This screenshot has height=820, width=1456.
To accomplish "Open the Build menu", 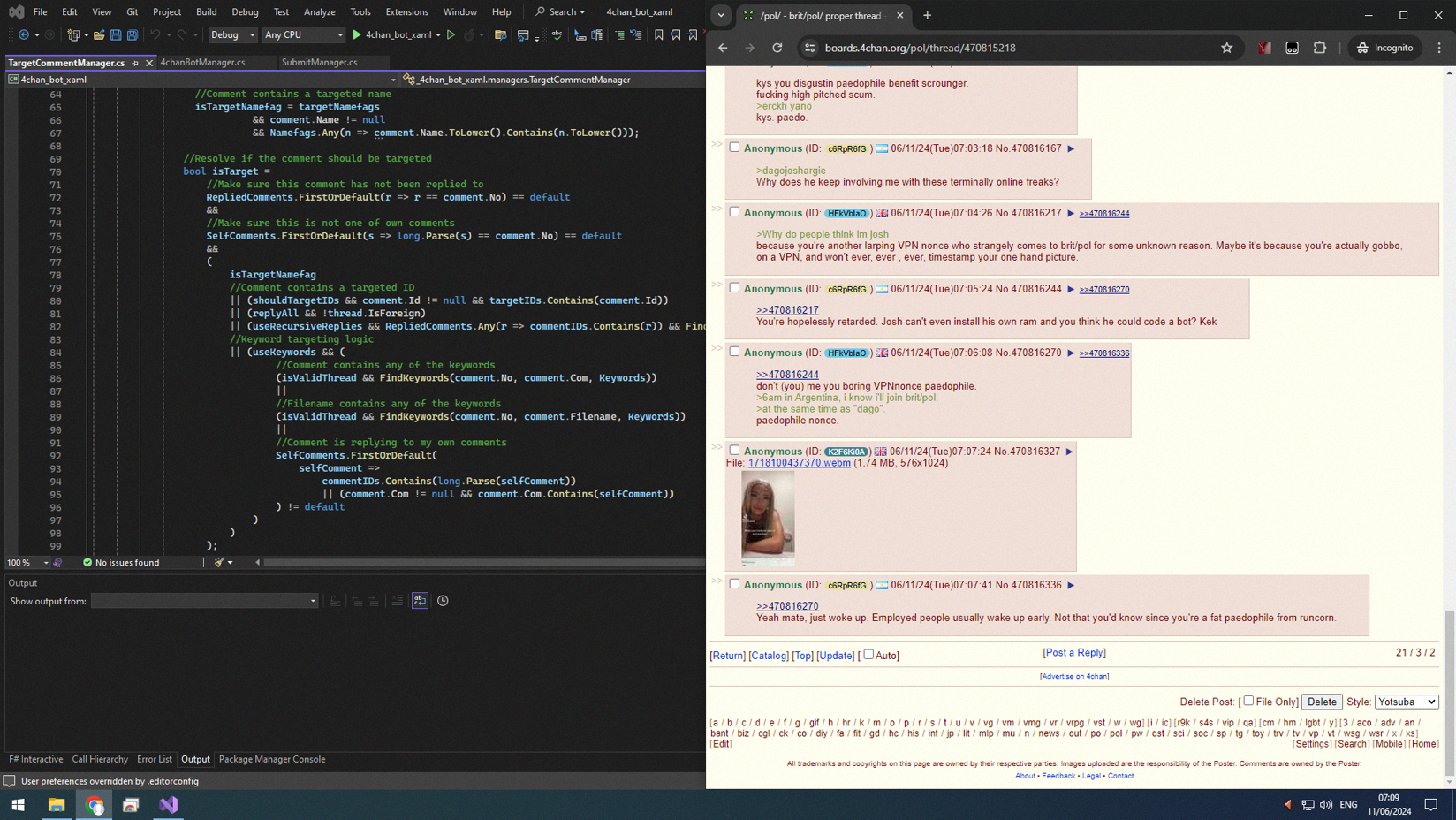I will coord(206,12).
